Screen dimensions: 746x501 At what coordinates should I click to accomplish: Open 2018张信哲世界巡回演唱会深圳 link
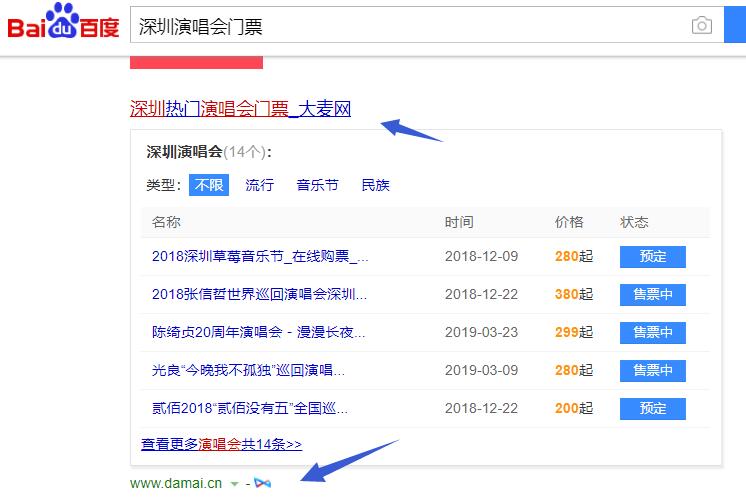pos(259,295)
